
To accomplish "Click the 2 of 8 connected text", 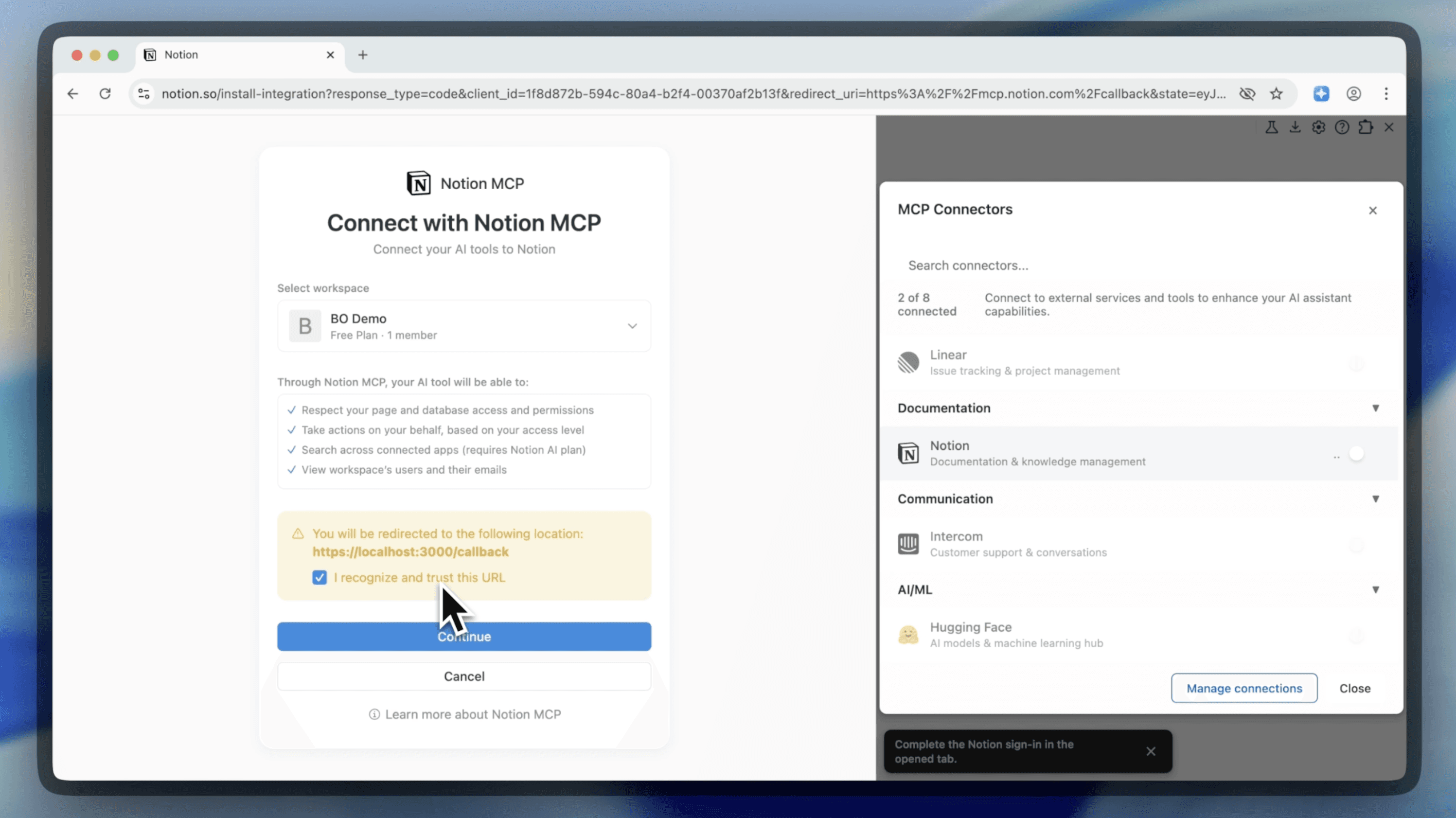I will tap(927, 304).
